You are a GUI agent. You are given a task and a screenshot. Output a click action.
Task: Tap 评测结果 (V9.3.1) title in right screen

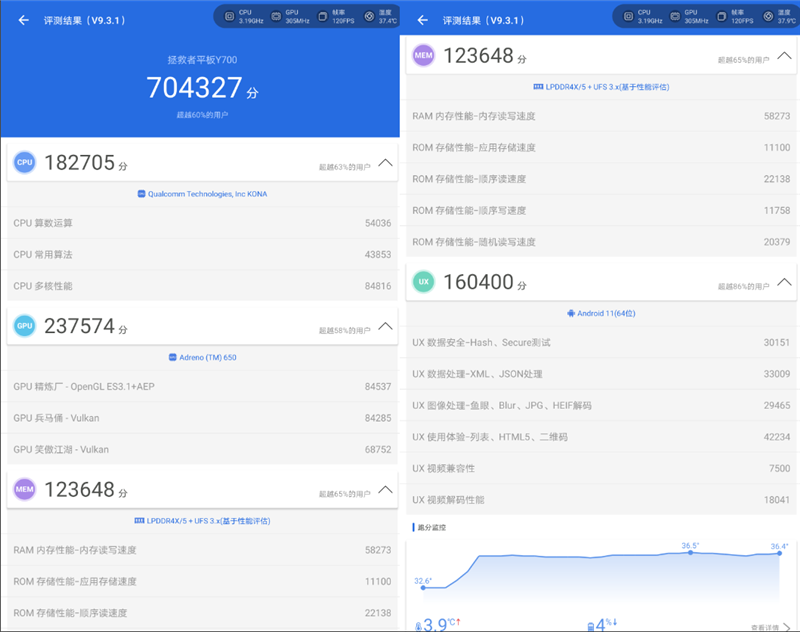point(484,20)
